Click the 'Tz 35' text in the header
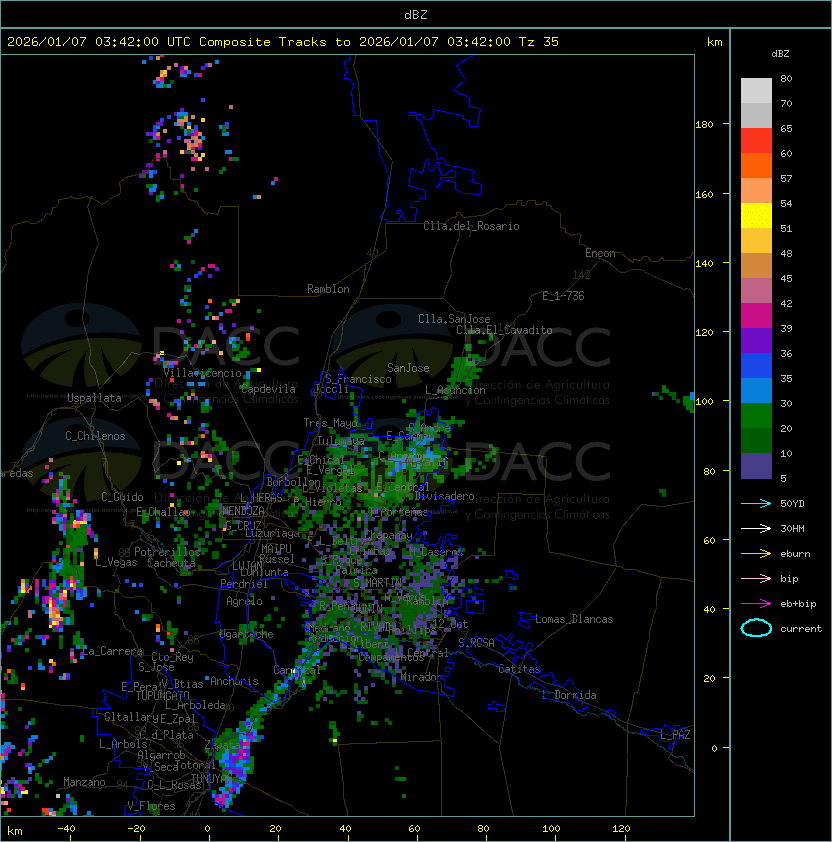 click(x=539, y=42)
